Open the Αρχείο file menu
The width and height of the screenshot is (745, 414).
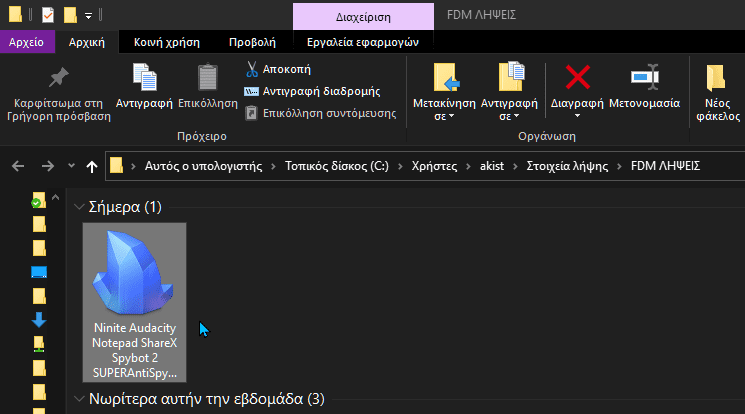(27, 42)
